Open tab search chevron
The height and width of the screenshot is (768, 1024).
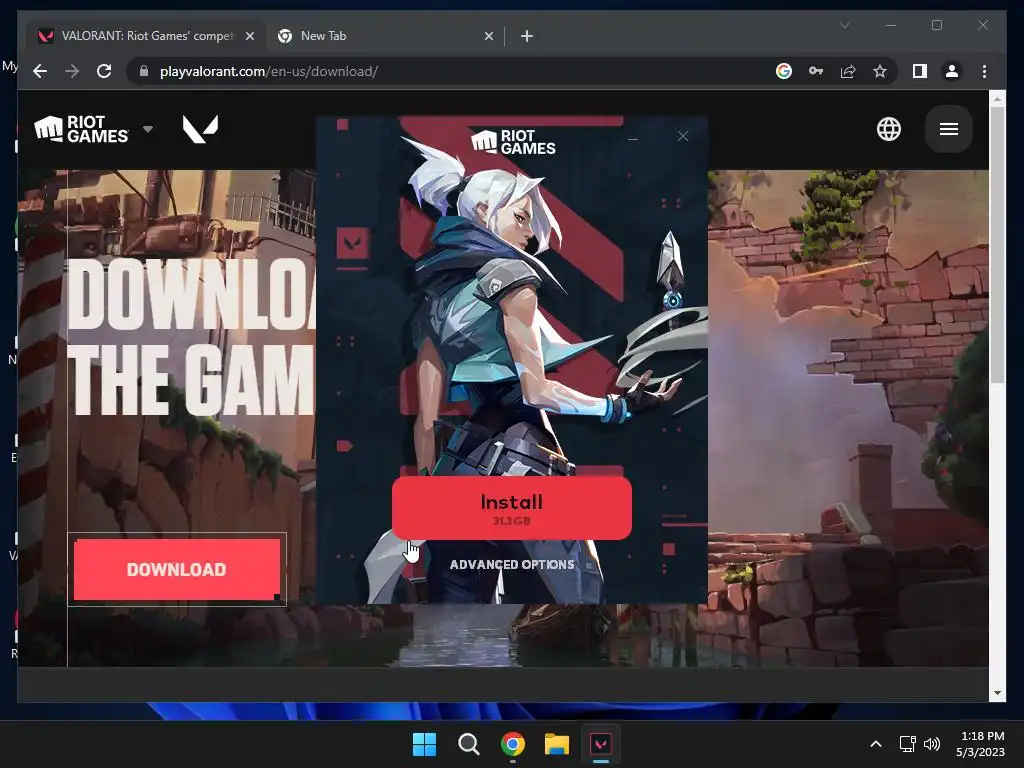click(x=844, y=25)
